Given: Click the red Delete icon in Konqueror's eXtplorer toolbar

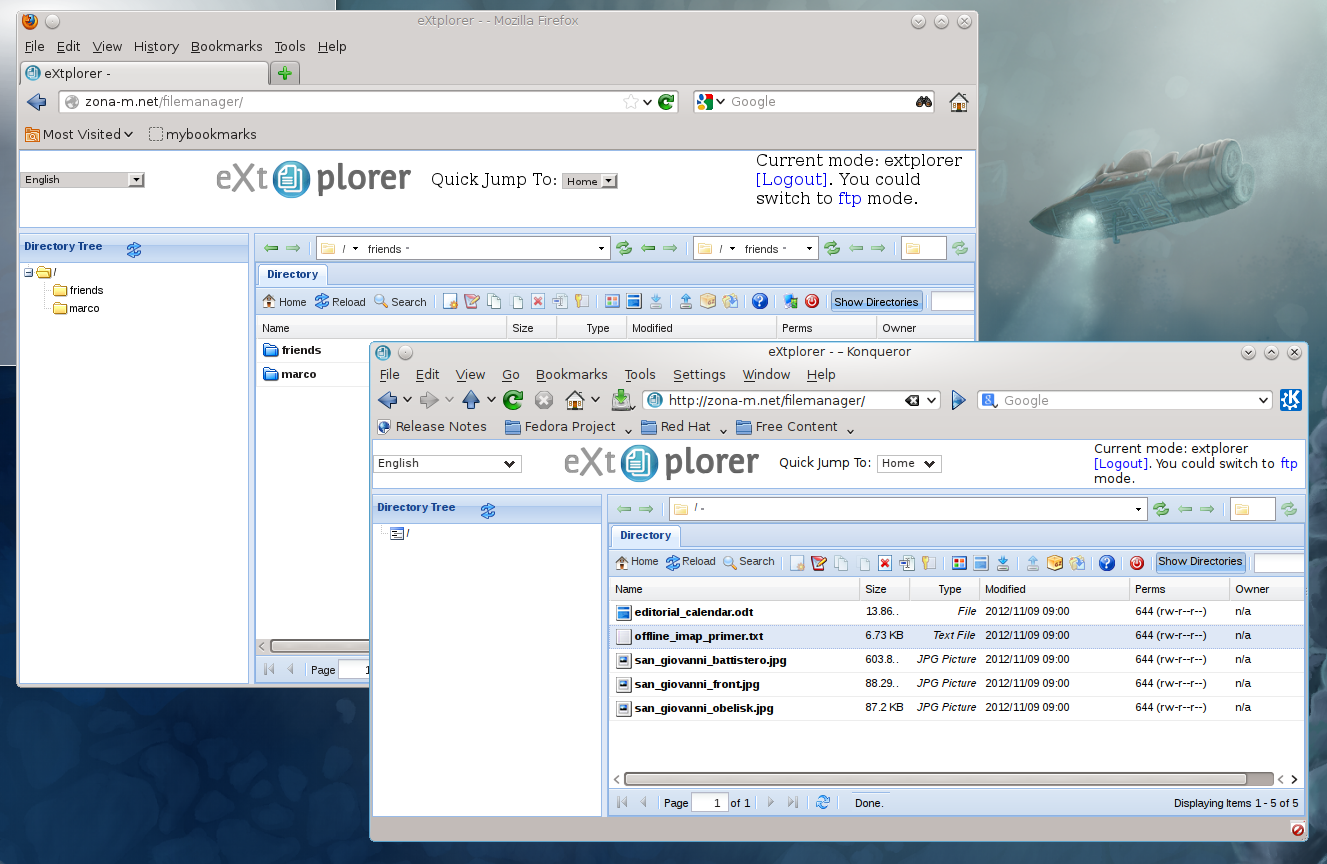Looking at the screenshot, I should pyautogui.click(x=884, y=563).
